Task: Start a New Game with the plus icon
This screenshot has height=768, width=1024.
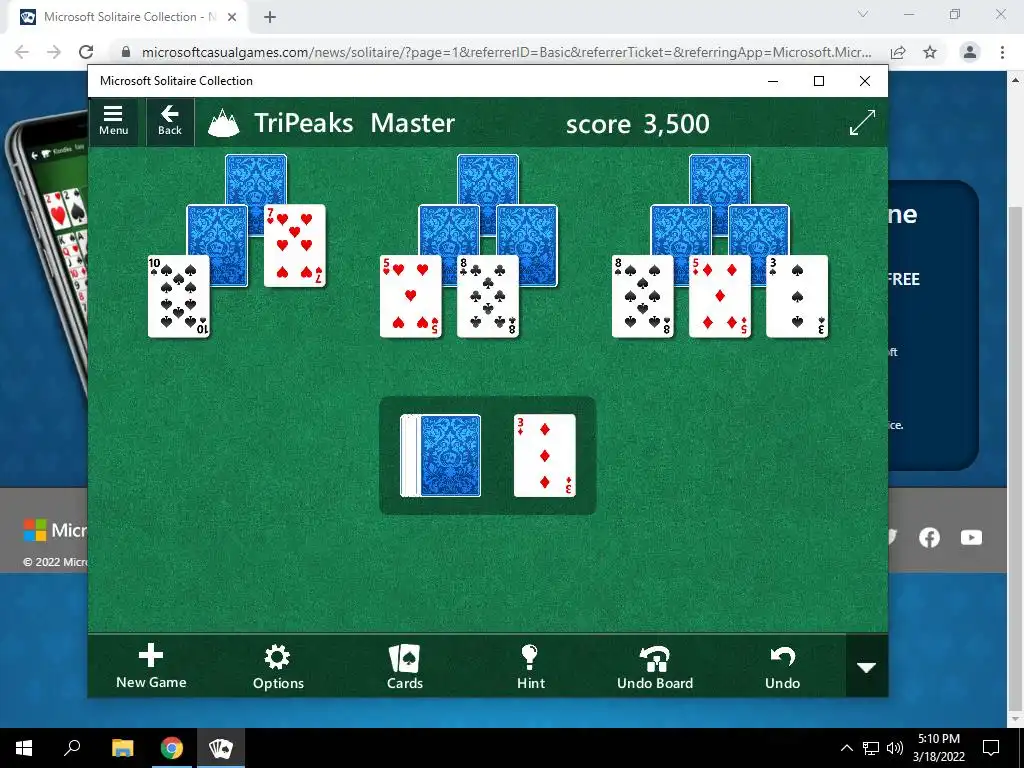Action: tap(151, 666)
